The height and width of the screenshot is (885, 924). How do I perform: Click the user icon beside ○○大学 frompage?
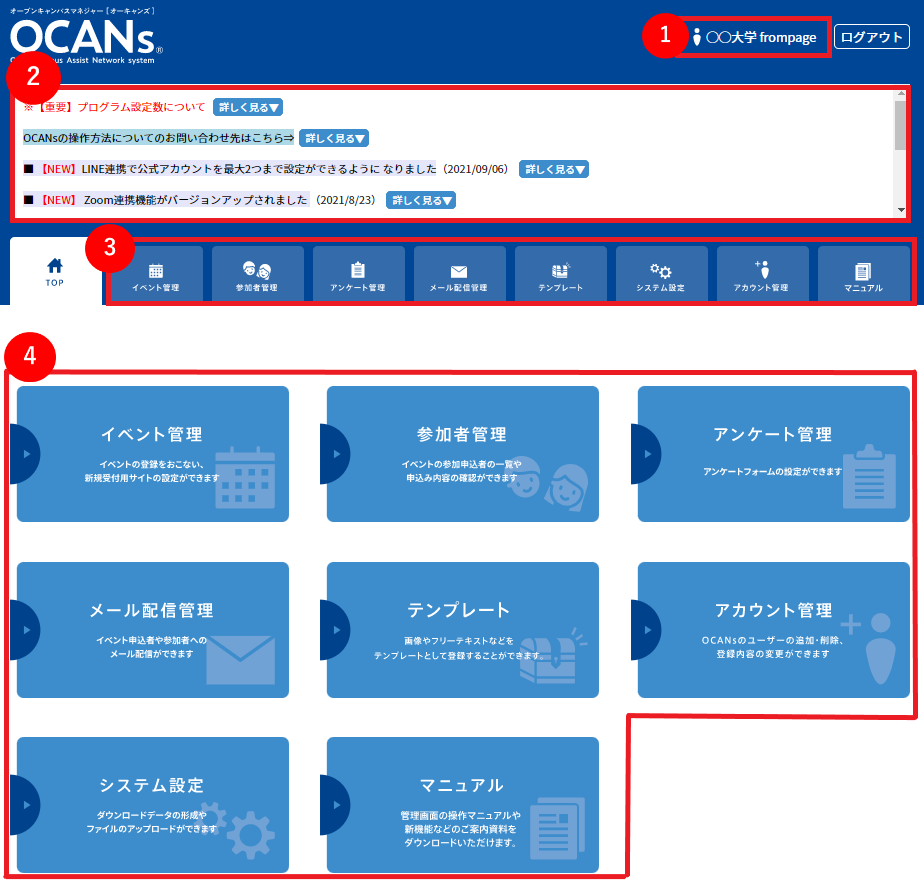(697, 37)
